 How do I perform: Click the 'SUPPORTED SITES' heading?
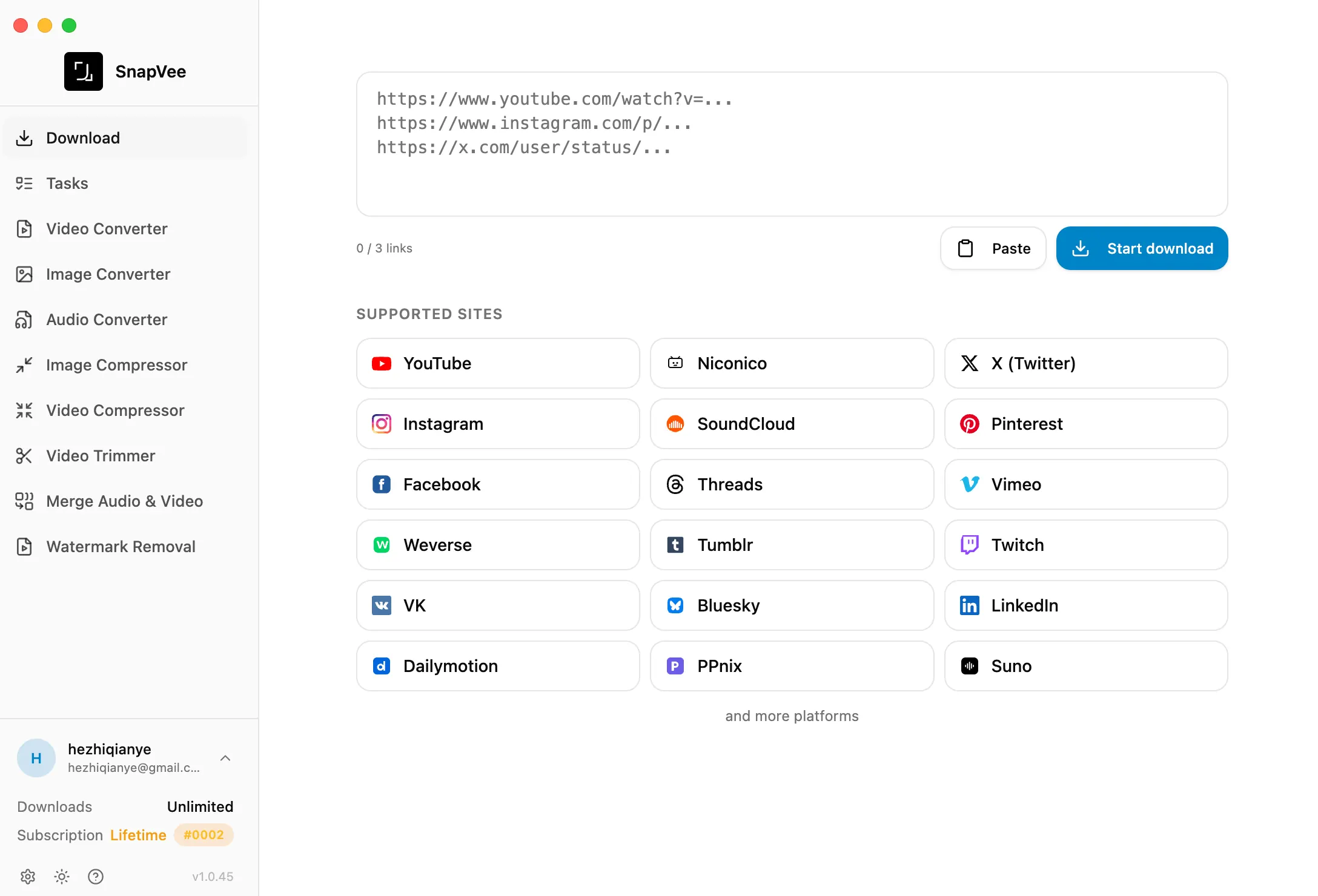coord(429,314)
